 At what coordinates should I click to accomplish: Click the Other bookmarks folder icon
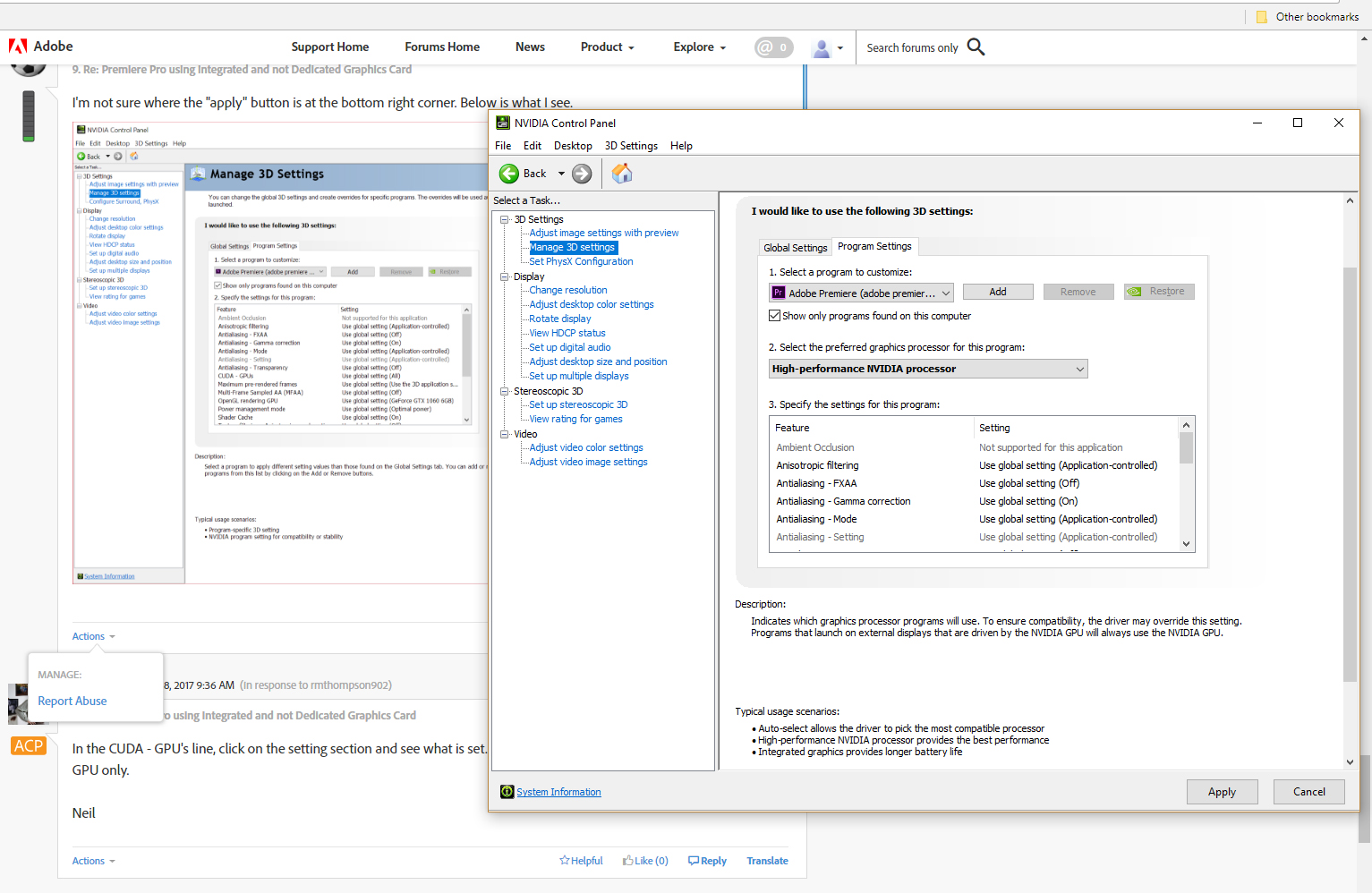[x=1262, y=17]
